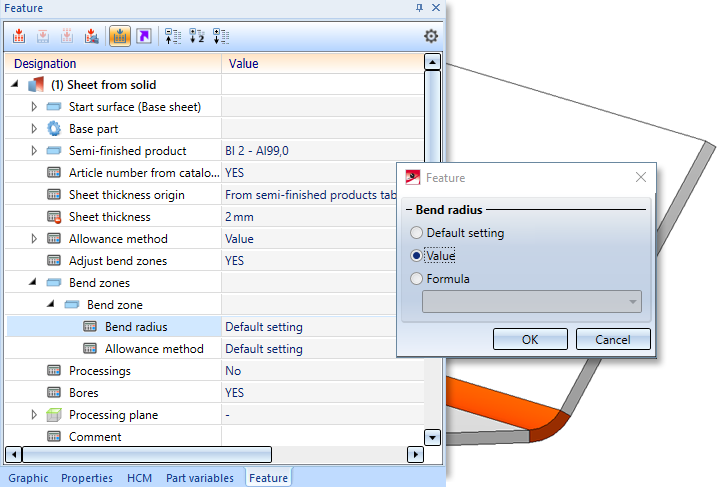This screenshot has height=487, width=725.
Task: Collapse the Bend zone child node
Action: click(51, 304)
